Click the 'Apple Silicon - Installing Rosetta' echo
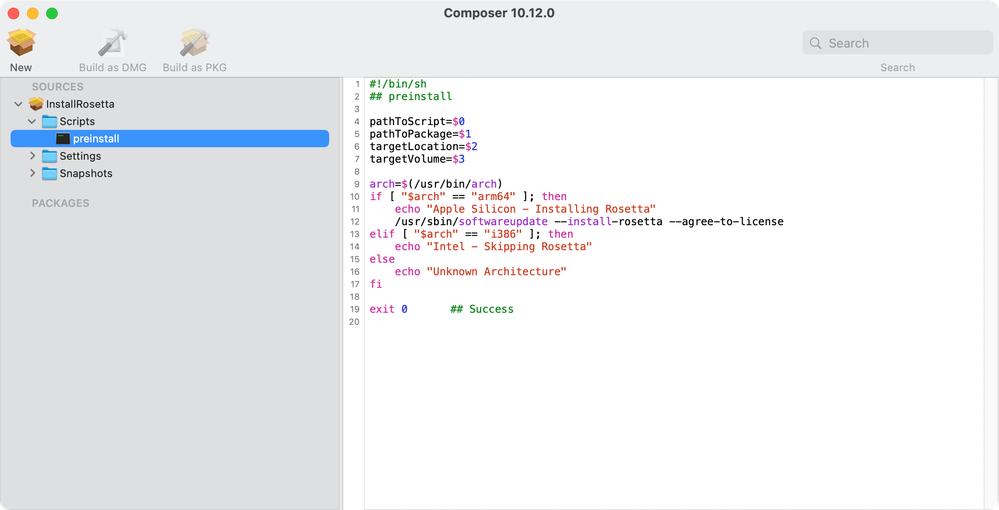The height and width of the screenshot is (510, 999). (x=525, y=209)
